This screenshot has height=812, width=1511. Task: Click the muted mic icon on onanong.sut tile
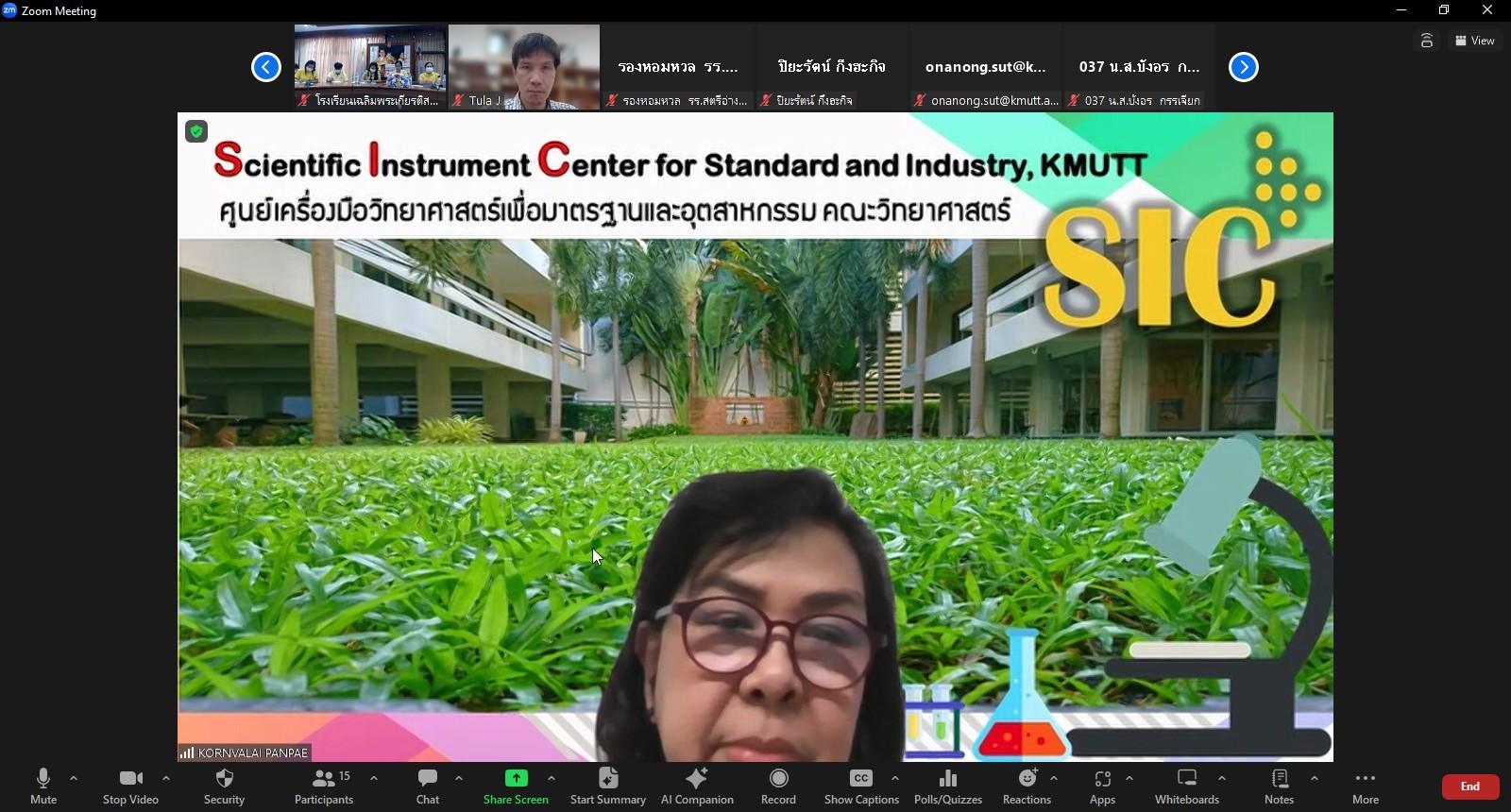click(x=920, y=100)
